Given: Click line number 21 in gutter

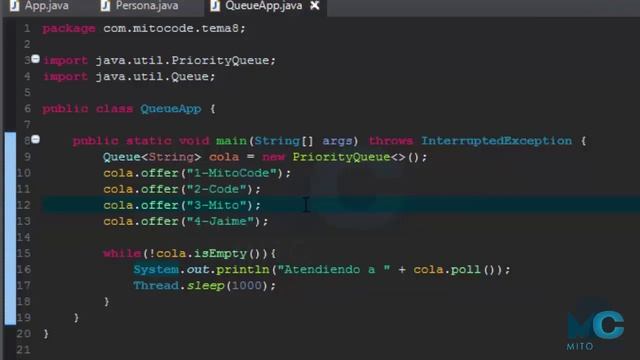Looking at the screenshot, I should (24, 350).
